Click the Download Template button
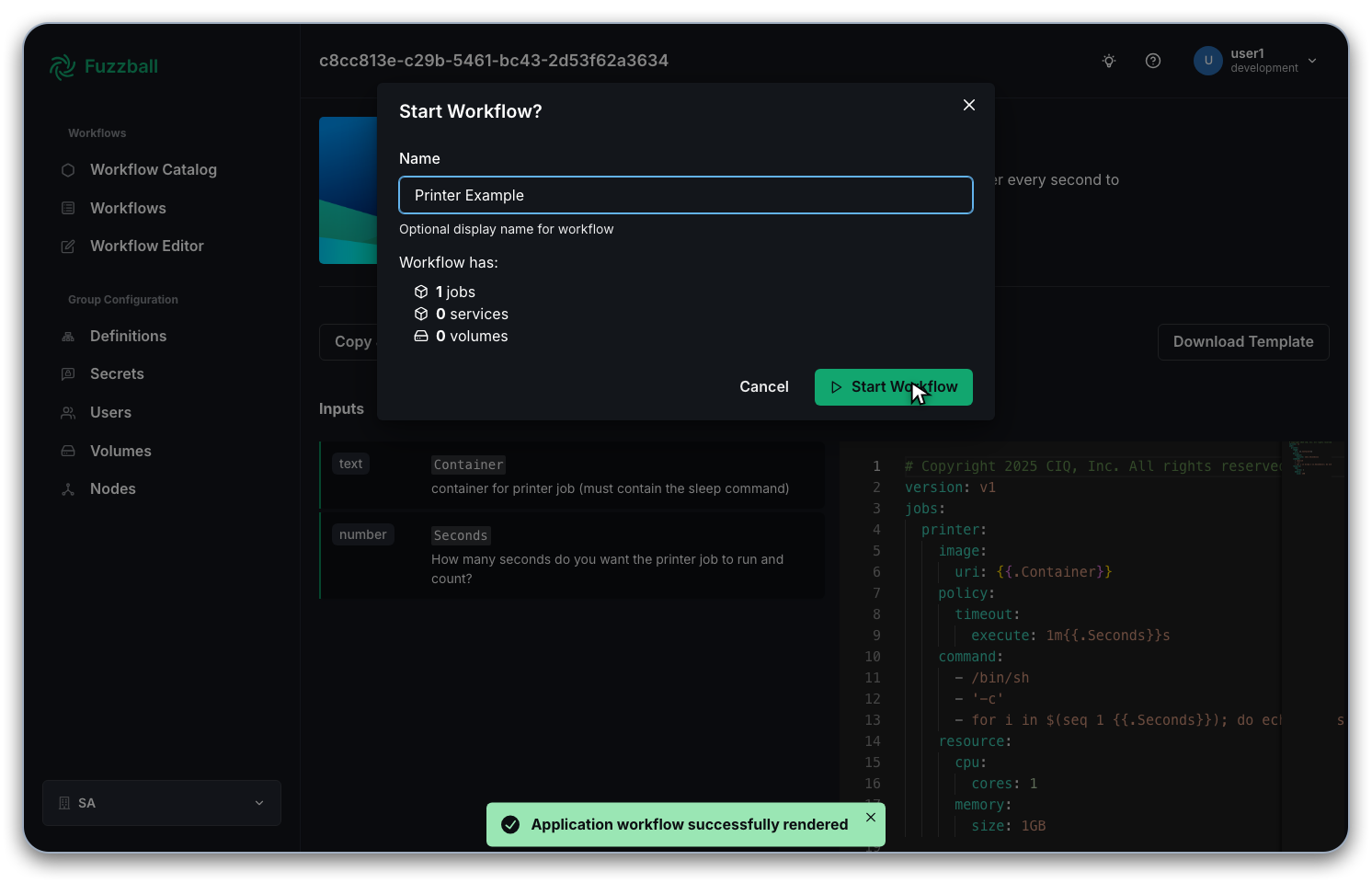 1243,341
